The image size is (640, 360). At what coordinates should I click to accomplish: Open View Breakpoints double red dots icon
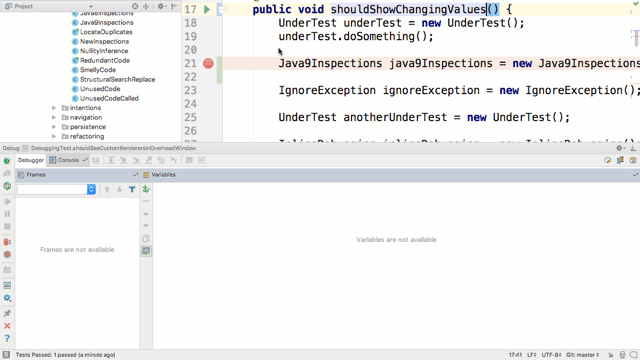pos(7,242)
